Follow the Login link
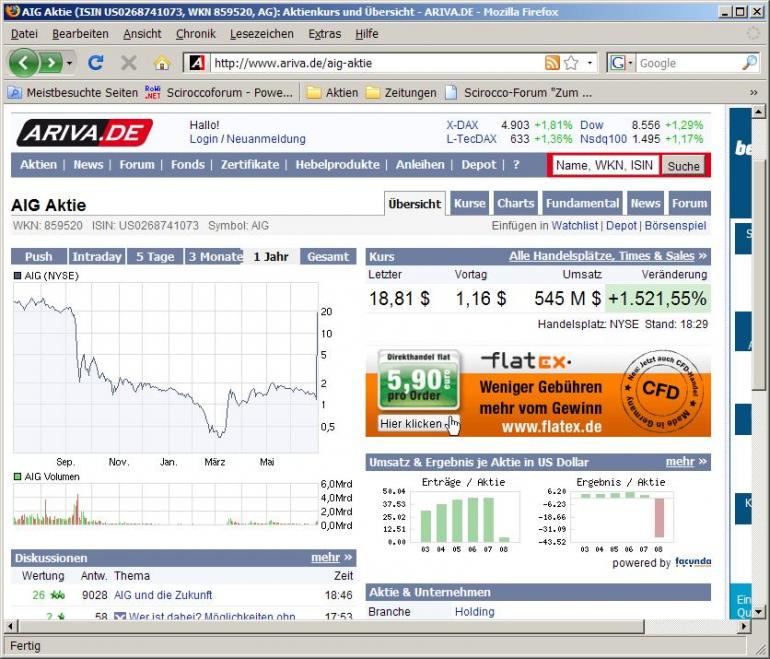This screenshot has width=770, height=659. pos(204,139)
